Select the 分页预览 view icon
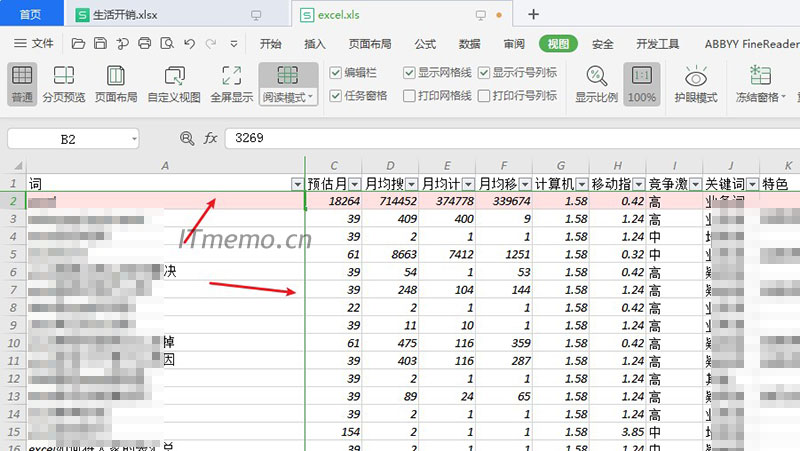 click(x=64, y=84)
